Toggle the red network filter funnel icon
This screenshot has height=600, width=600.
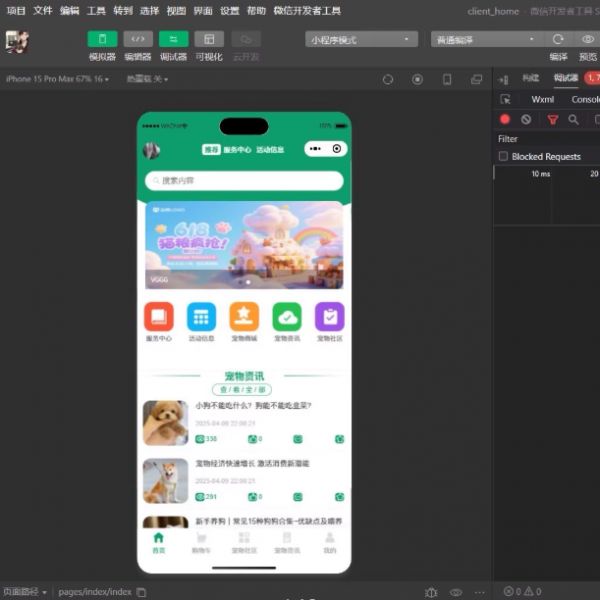point(552,120)
